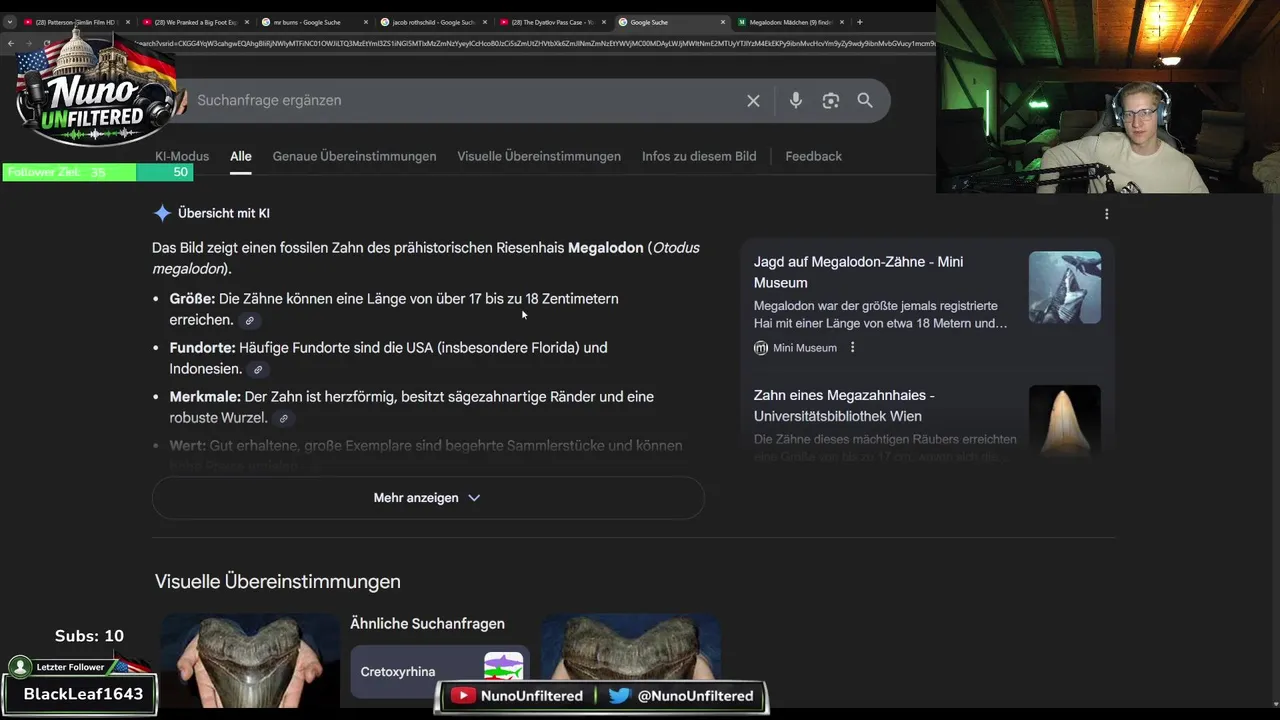The height and width of the screenshot is (720, 1280).
Task: Click the Mini Museum megalodon shark thumbnail
Action: coord(1065,287)
